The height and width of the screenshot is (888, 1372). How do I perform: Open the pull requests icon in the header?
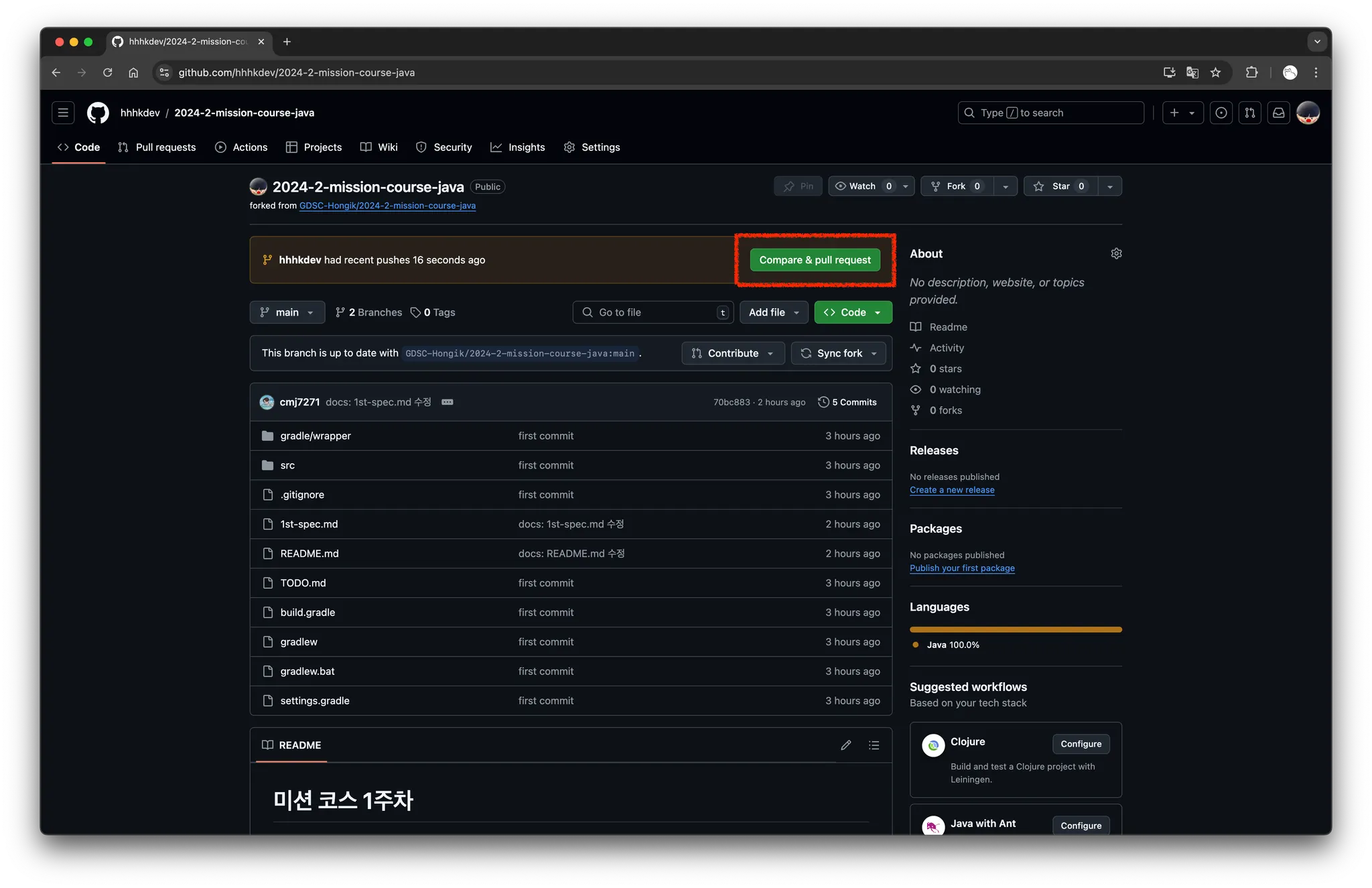tap(1250, 113)
